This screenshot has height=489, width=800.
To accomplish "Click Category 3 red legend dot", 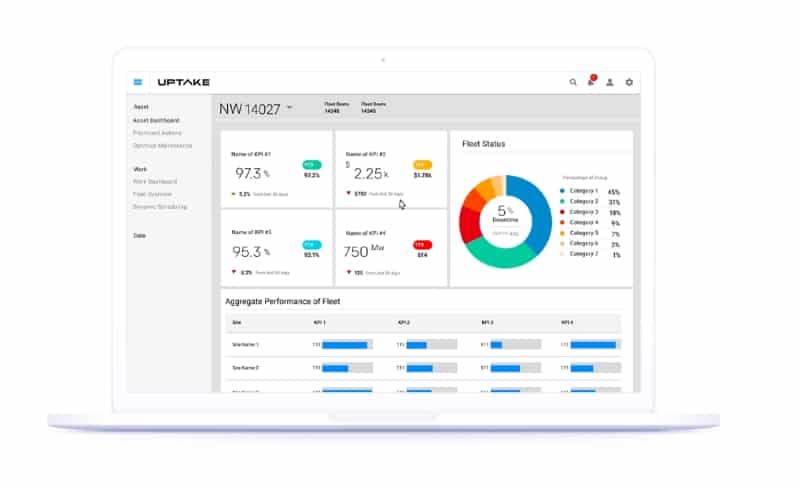I will coord(562,212).
